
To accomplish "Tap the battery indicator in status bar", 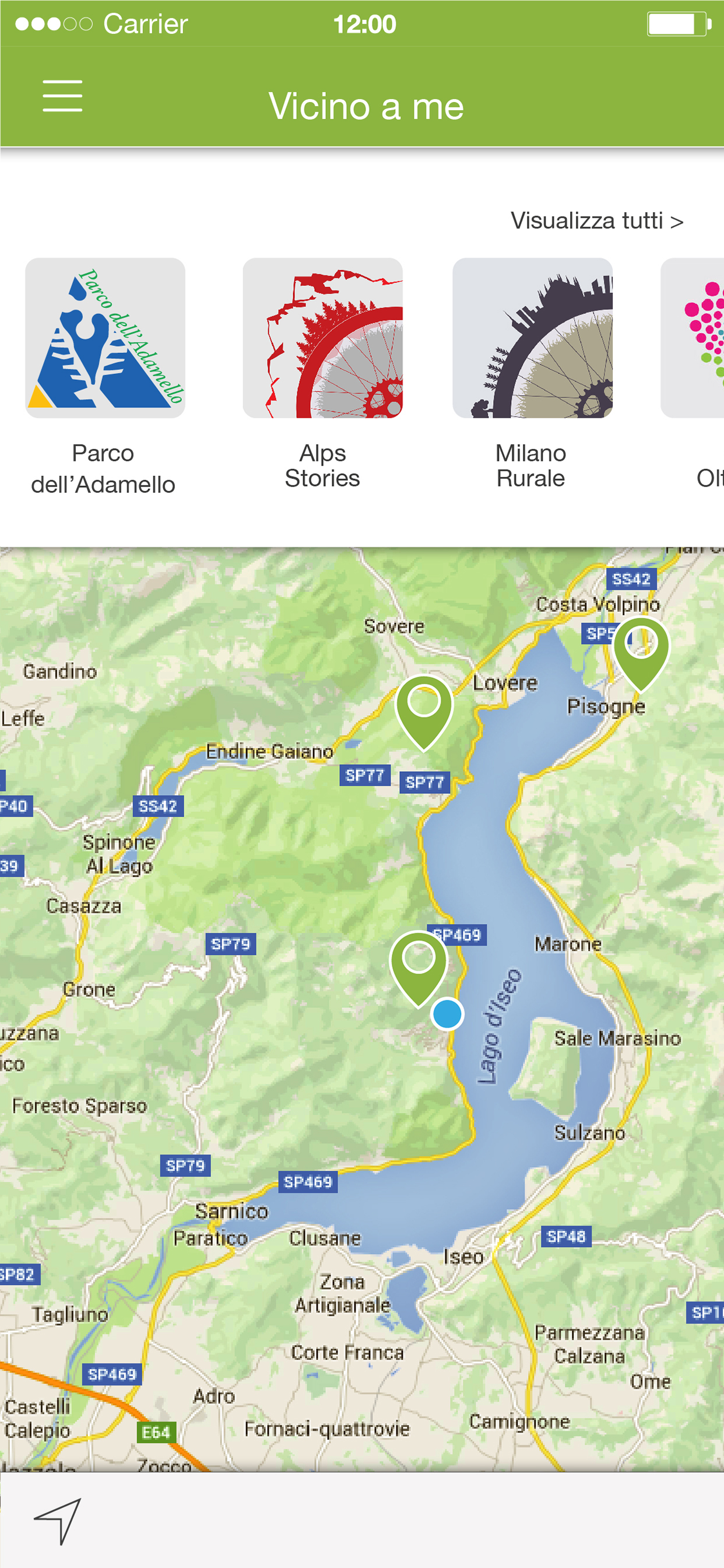I will tap(679, 24).
